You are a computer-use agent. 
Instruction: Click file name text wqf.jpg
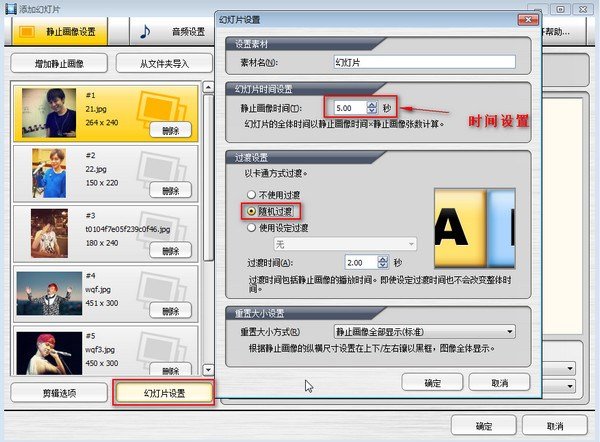click(98, 289)
